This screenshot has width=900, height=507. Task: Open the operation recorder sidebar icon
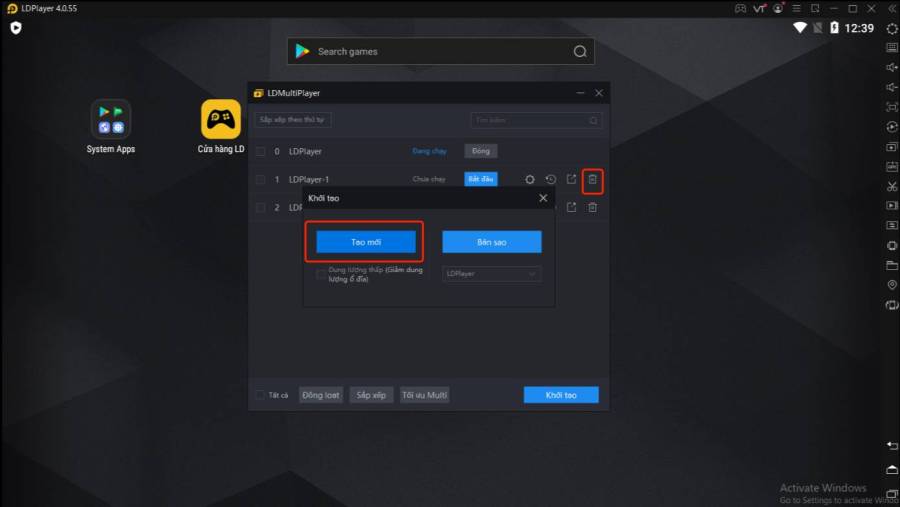click(892, 127)
